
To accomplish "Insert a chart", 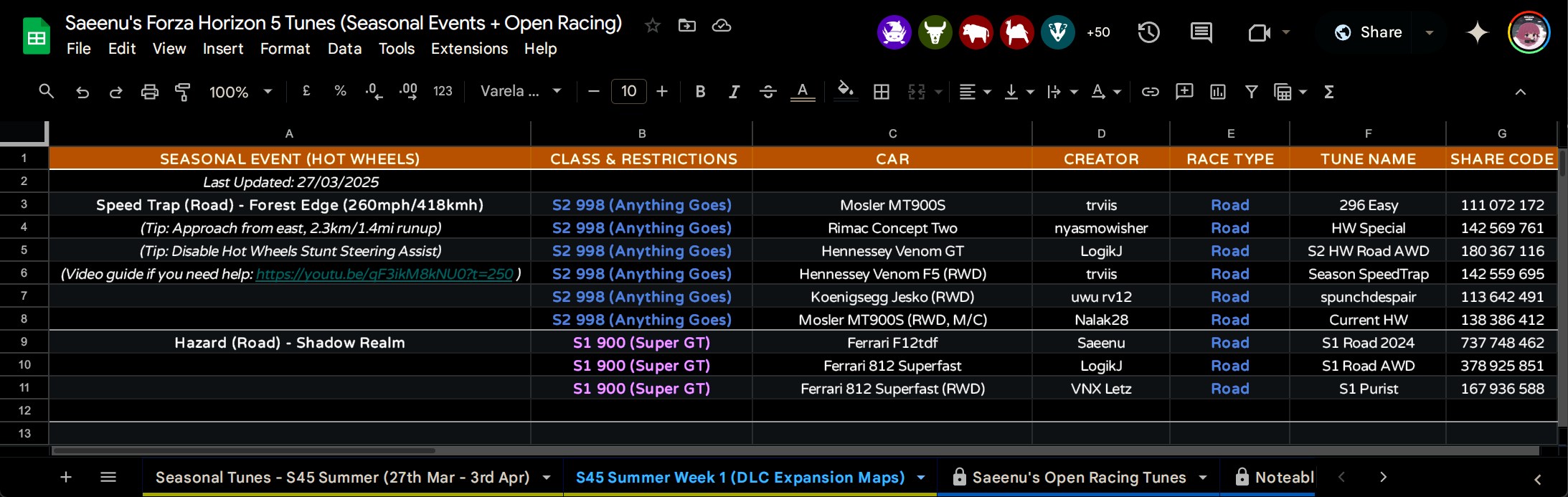I will 1218,92.
